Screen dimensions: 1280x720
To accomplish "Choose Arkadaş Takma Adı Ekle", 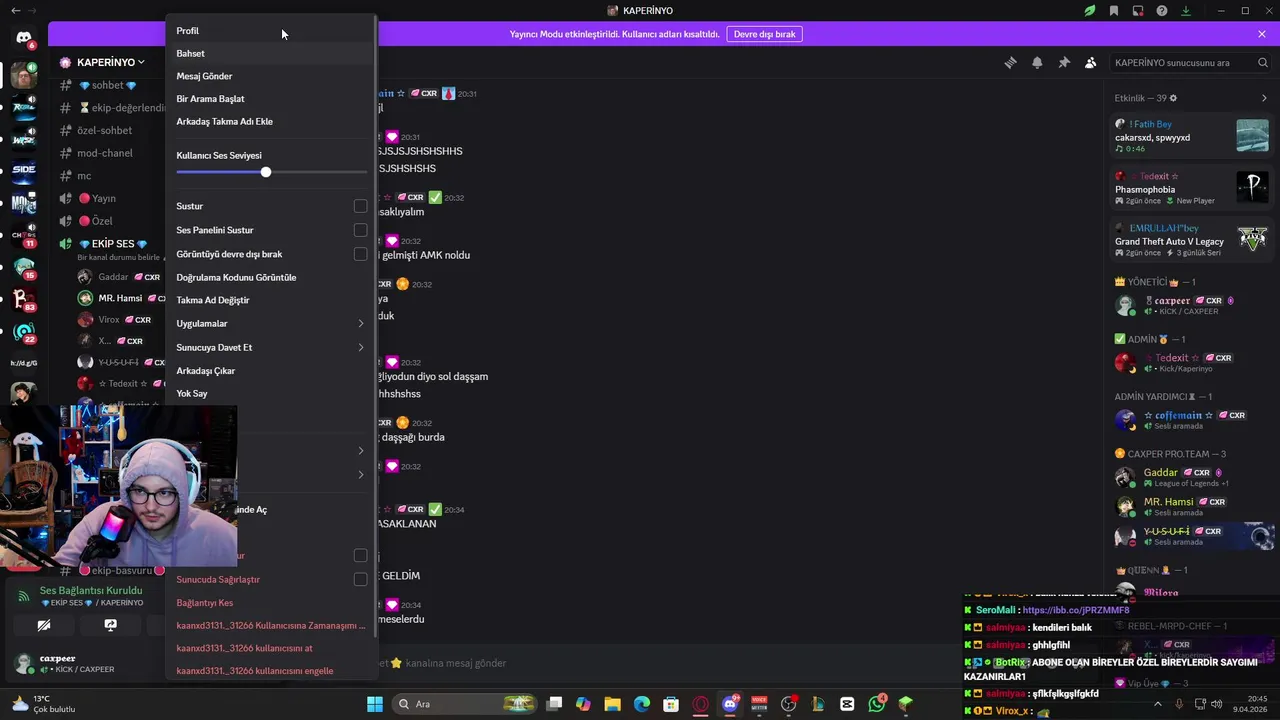I will coord(270,121).
